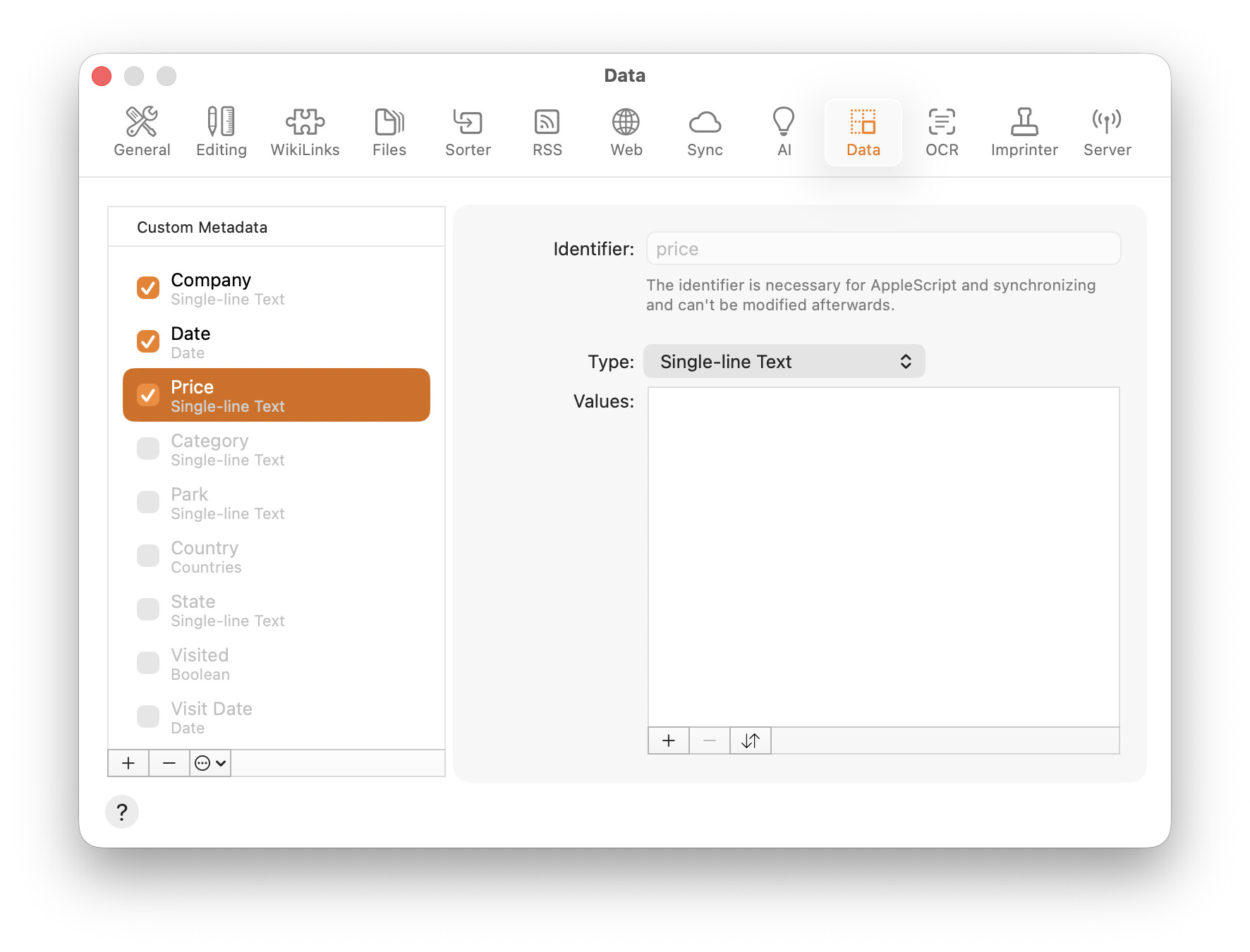Select the Country metadata row
Viewport: 1250px width, 952px height.
tap(277, 556)
